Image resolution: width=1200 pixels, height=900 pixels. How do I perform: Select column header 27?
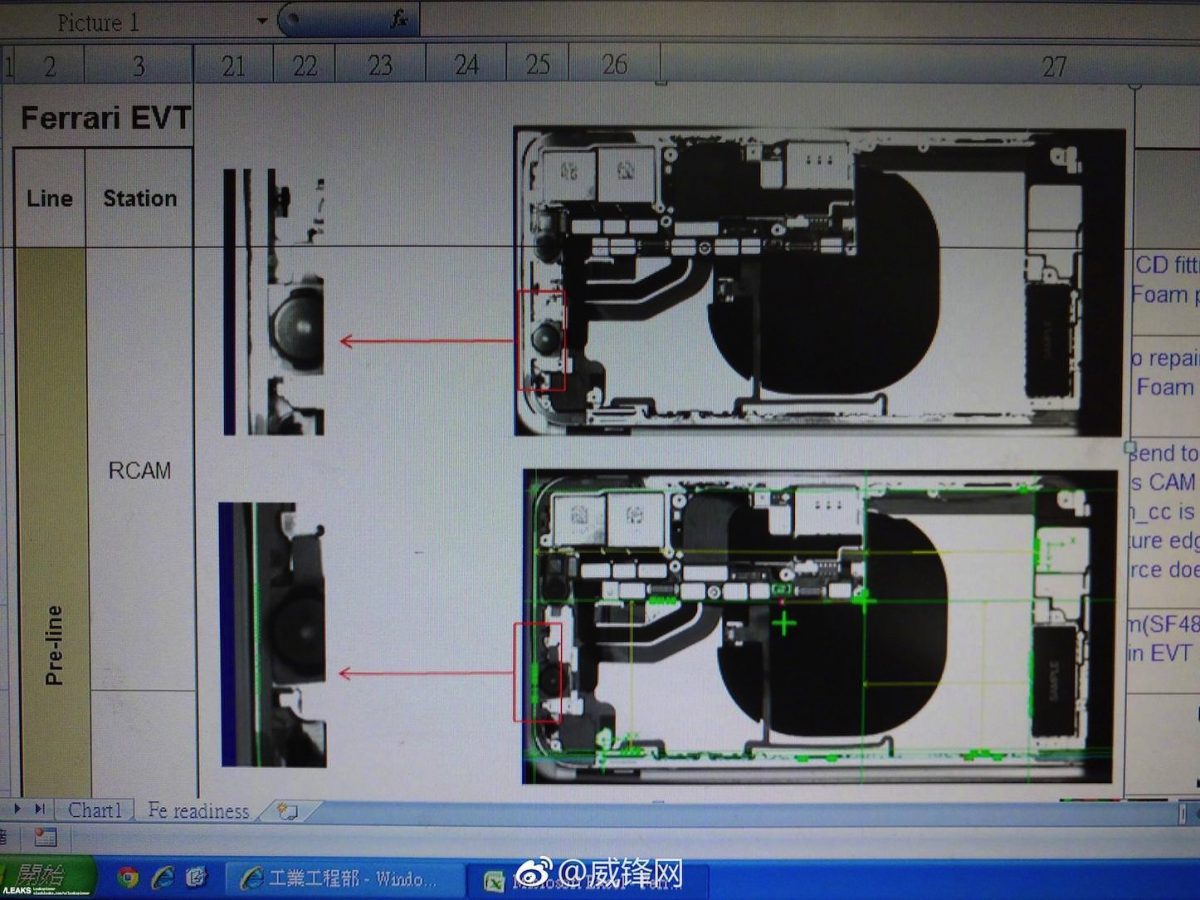[x=1055, y=67]
